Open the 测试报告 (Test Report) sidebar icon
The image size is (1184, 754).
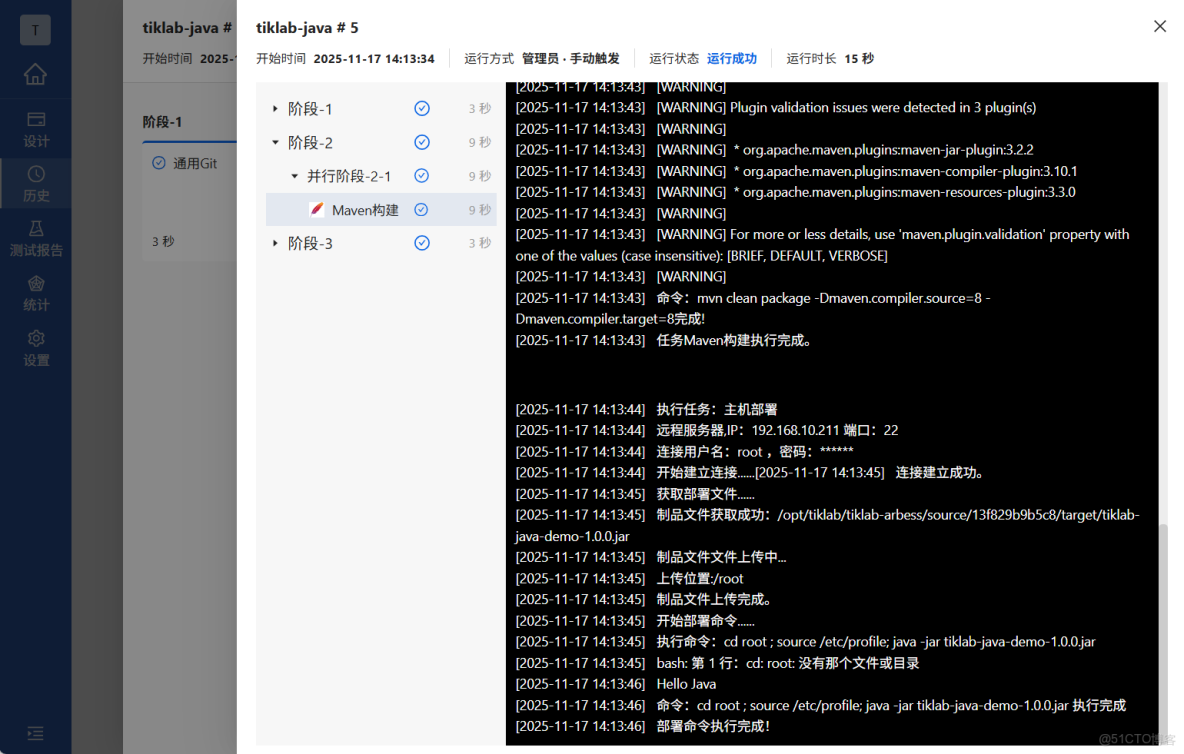pos(35,237)
